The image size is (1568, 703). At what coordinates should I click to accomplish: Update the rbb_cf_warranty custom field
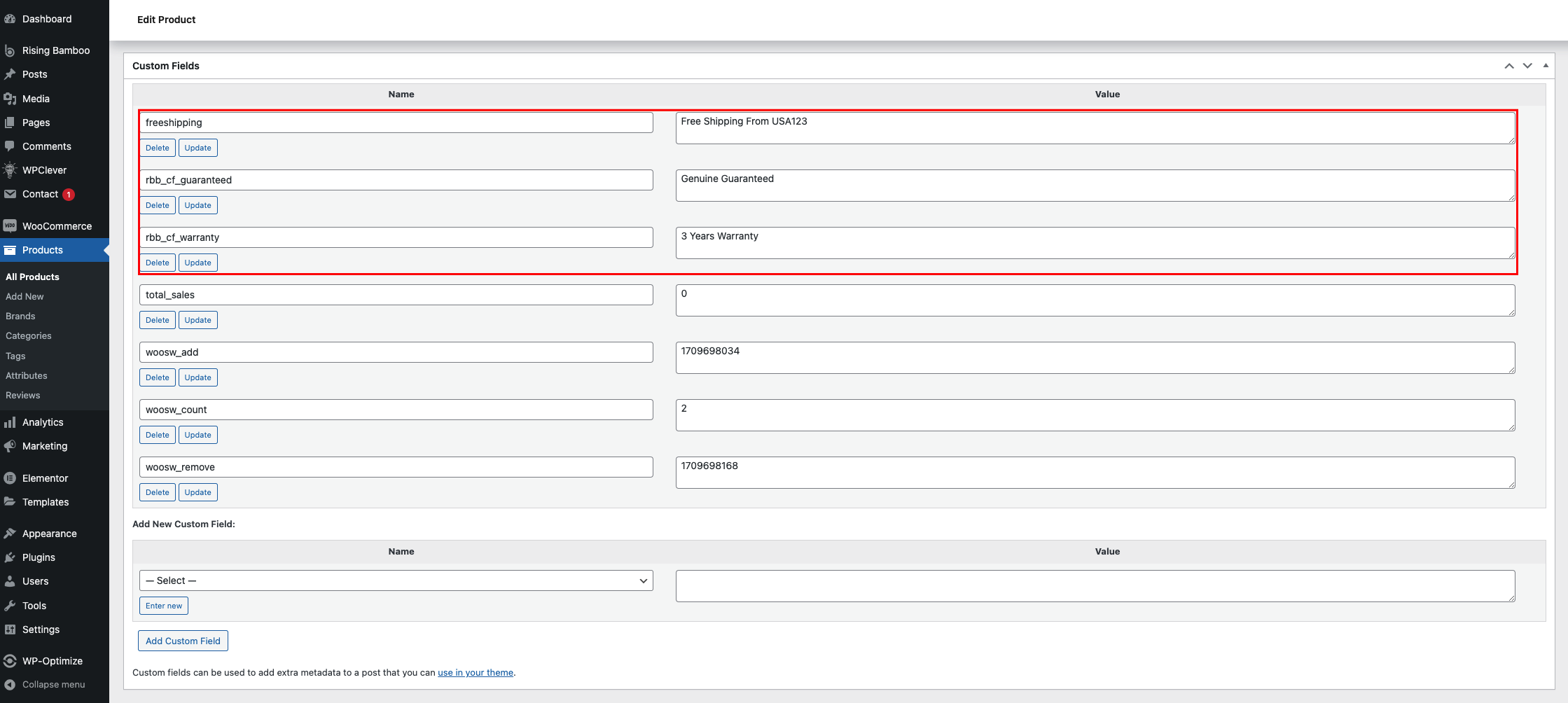click(198, 263)
